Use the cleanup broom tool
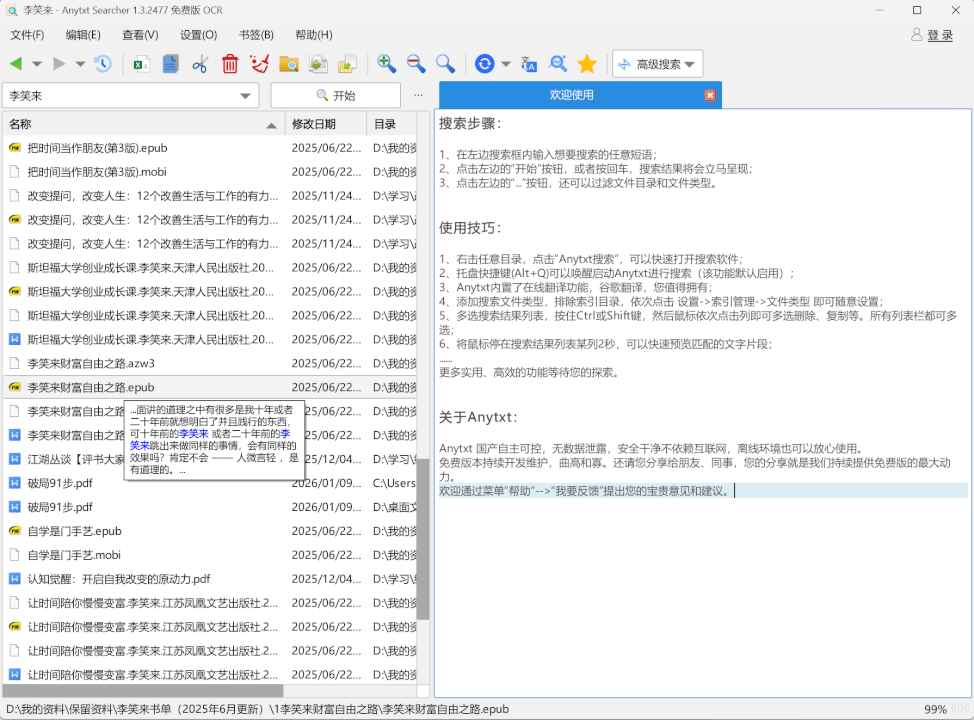The height and width of the screenshot is (720, 974). pos(259,63)
